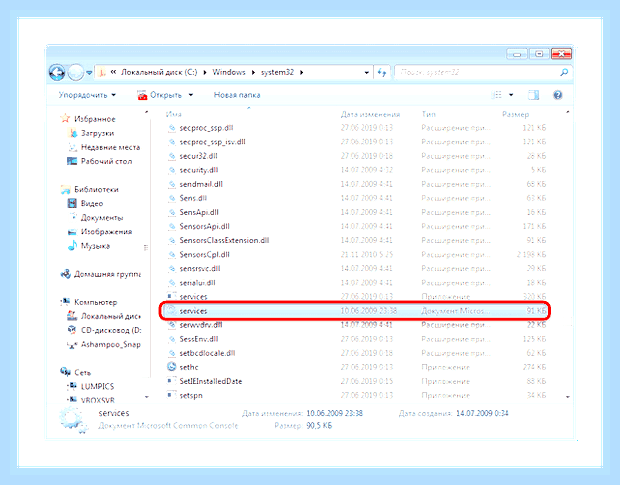
Task: Click the sethc application icon
Action: (171, 367)
